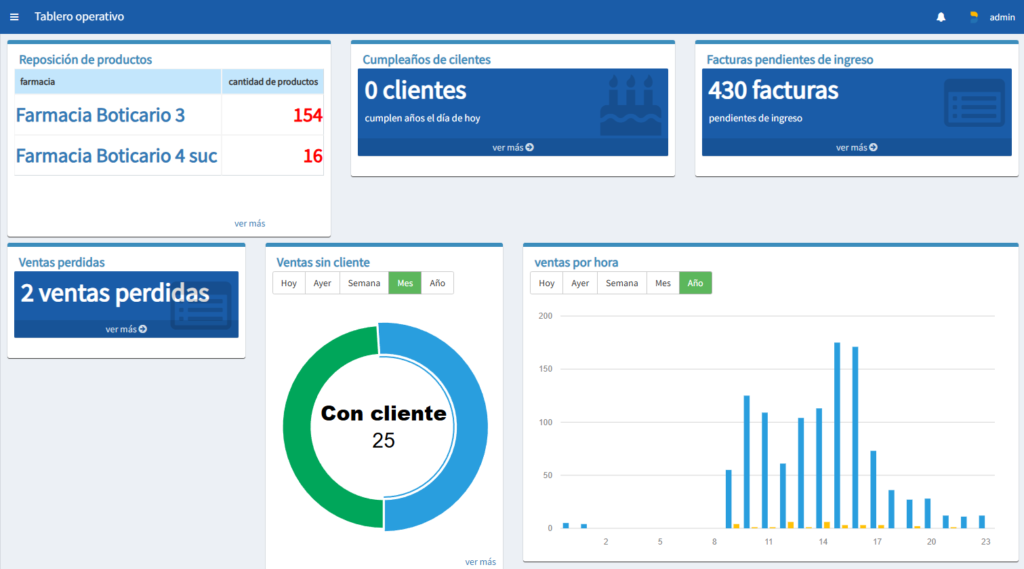Image resolution: width=1024 pixels, height=569 pixels.
Task: Click the notification bell icon
Action: 940,17
